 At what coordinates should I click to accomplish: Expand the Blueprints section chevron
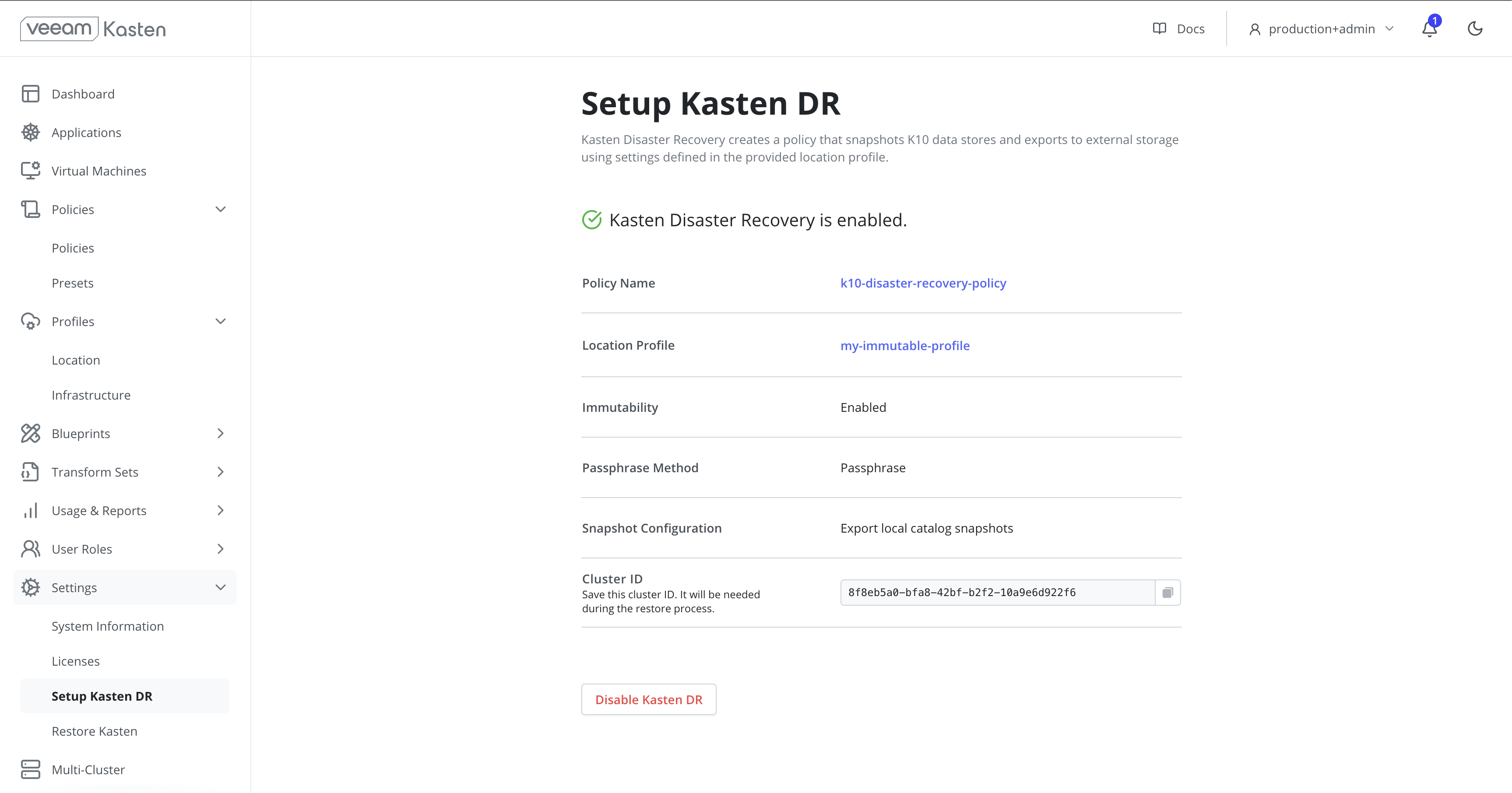tap(221, 434)
